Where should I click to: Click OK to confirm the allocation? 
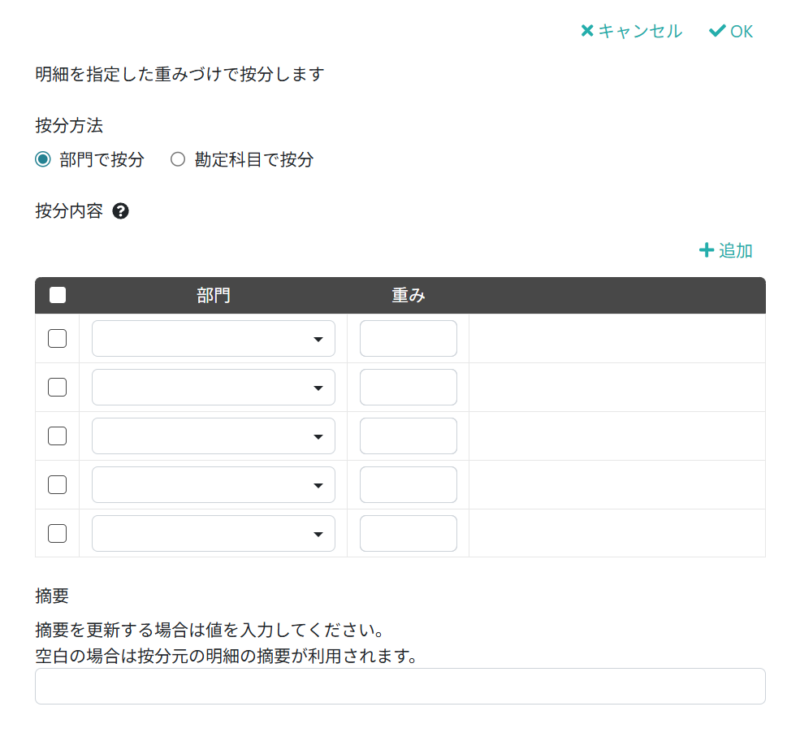[x=738, y=31]
